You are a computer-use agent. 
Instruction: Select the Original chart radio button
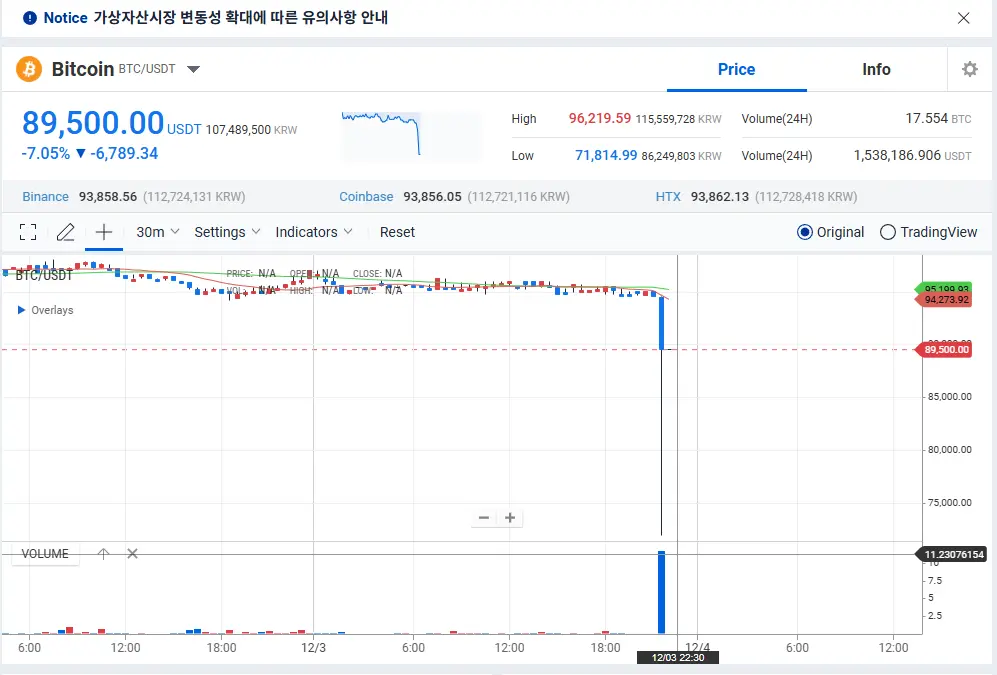tap(806, 231)
